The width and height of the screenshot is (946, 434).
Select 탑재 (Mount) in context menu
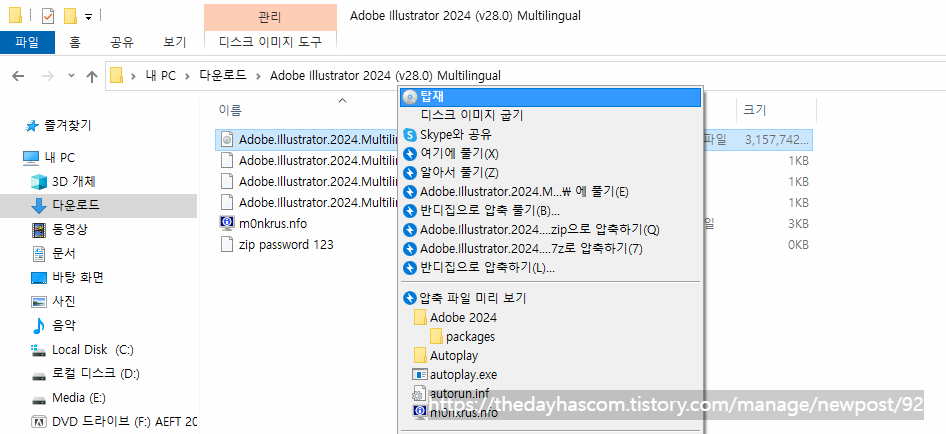coord(551,97)
